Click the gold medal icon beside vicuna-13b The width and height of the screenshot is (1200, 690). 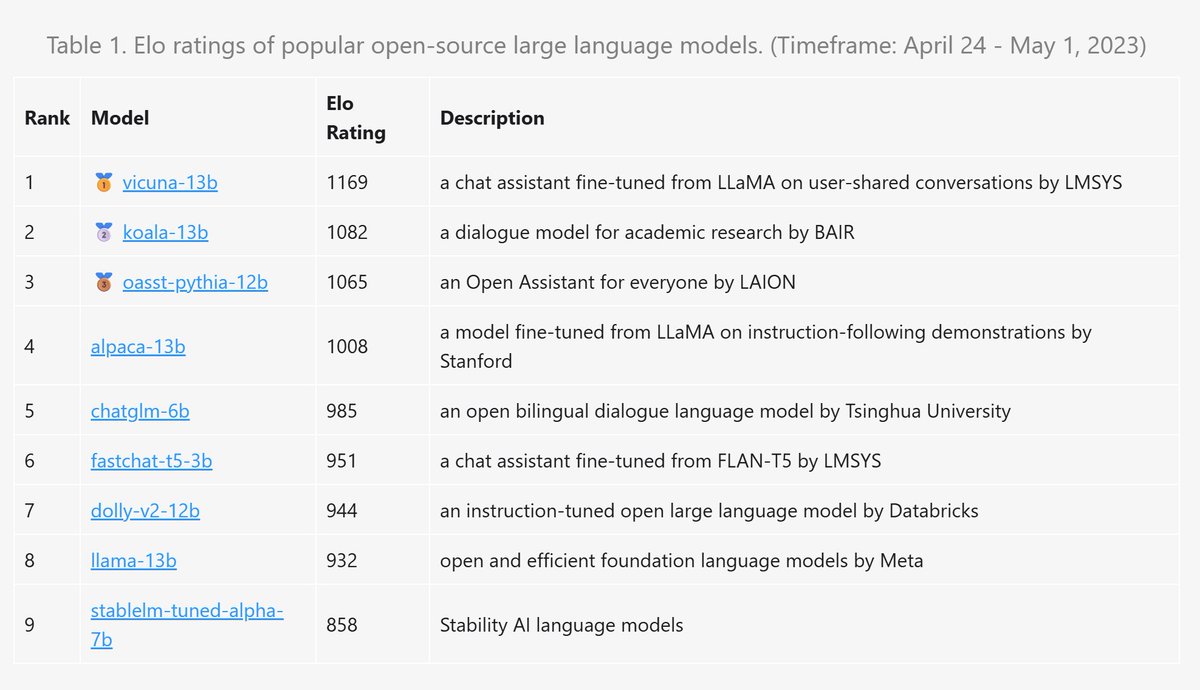pyautogui.click(x=102, y=183)
